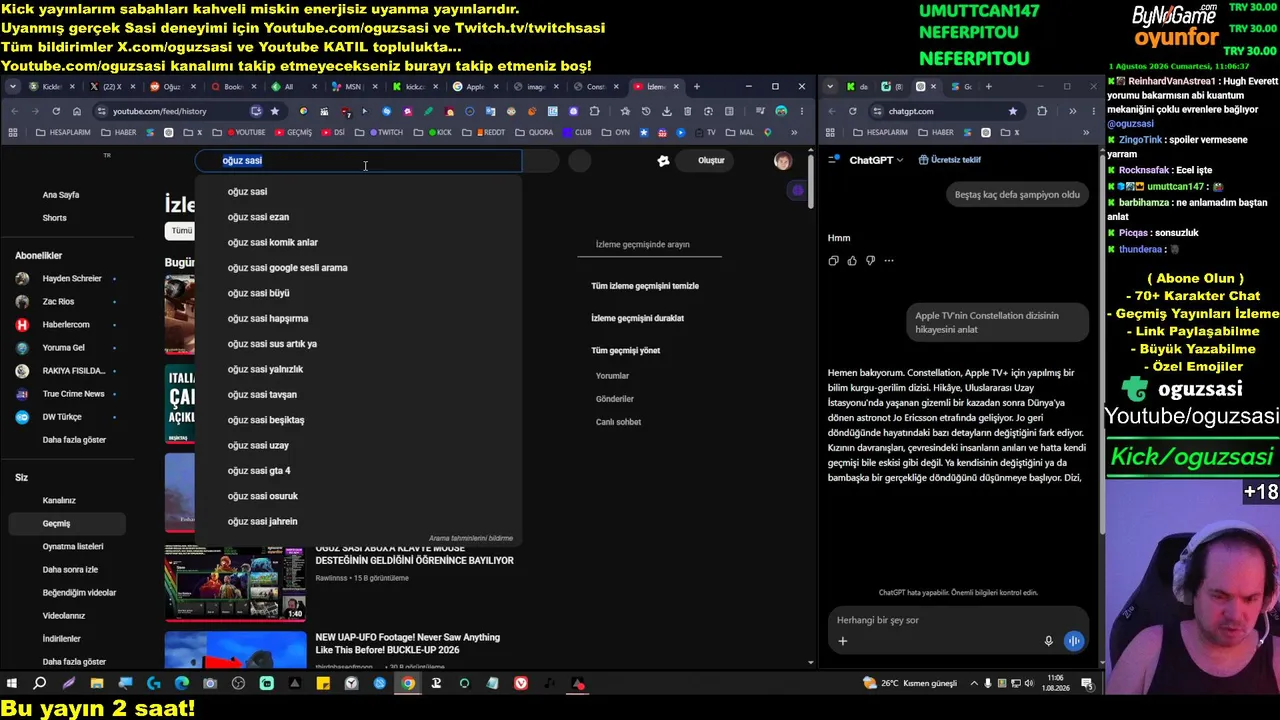Start ChatGPT voice mode button
1280x720 pixels.
(1073, 641)
